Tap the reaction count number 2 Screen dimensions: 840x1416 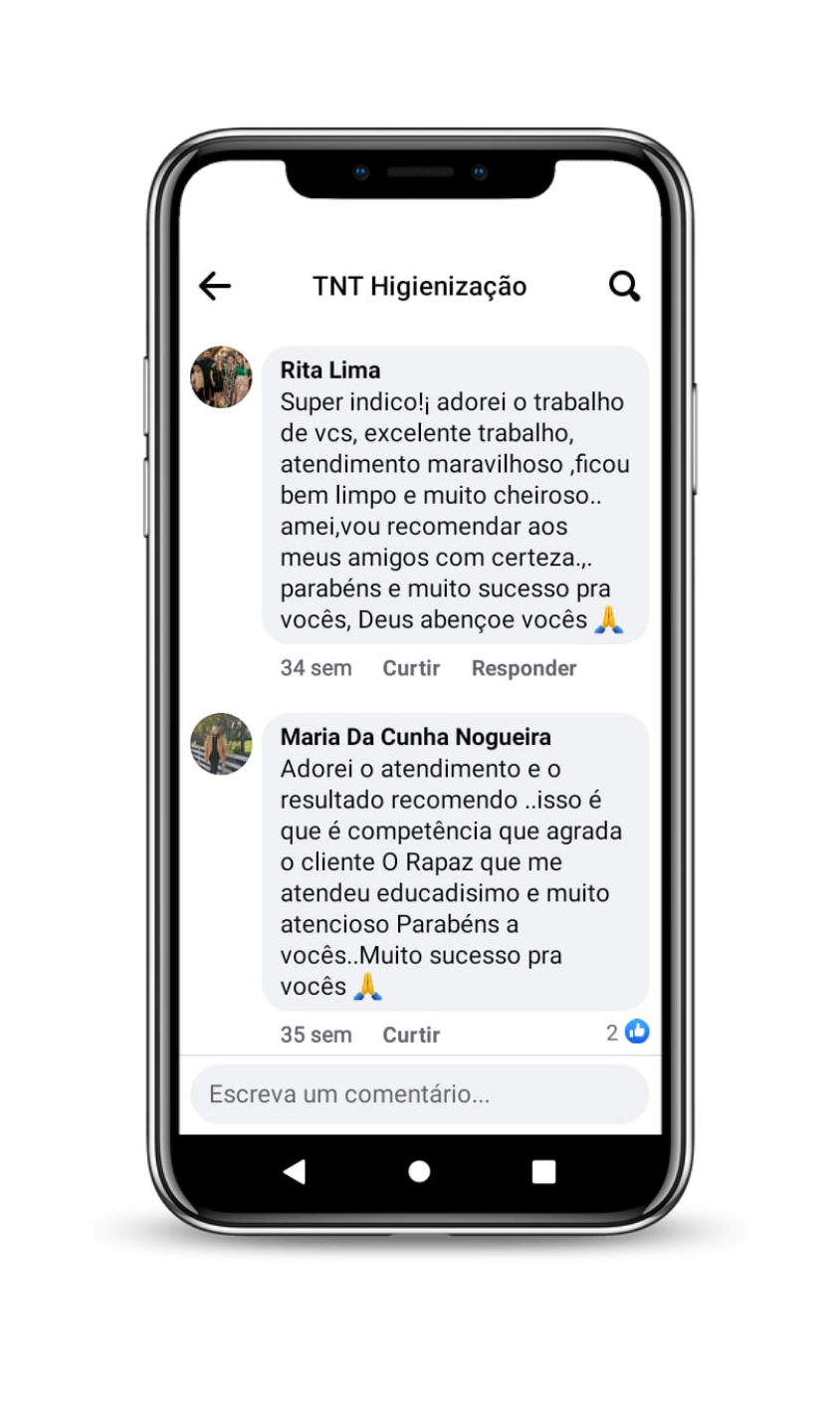click(612, 1033)
